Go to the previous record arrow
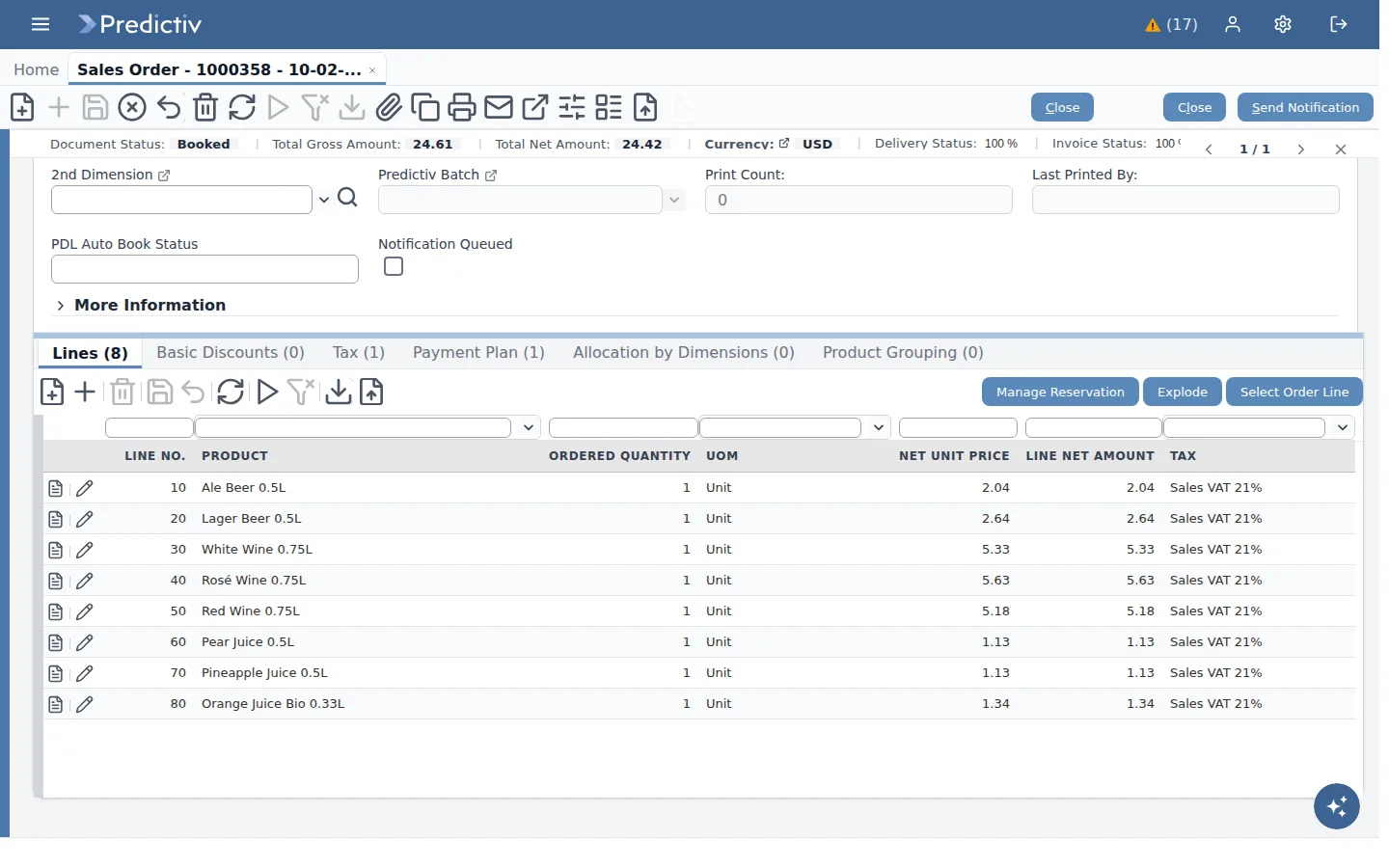1389x868 pixels. pos(1209,149)
